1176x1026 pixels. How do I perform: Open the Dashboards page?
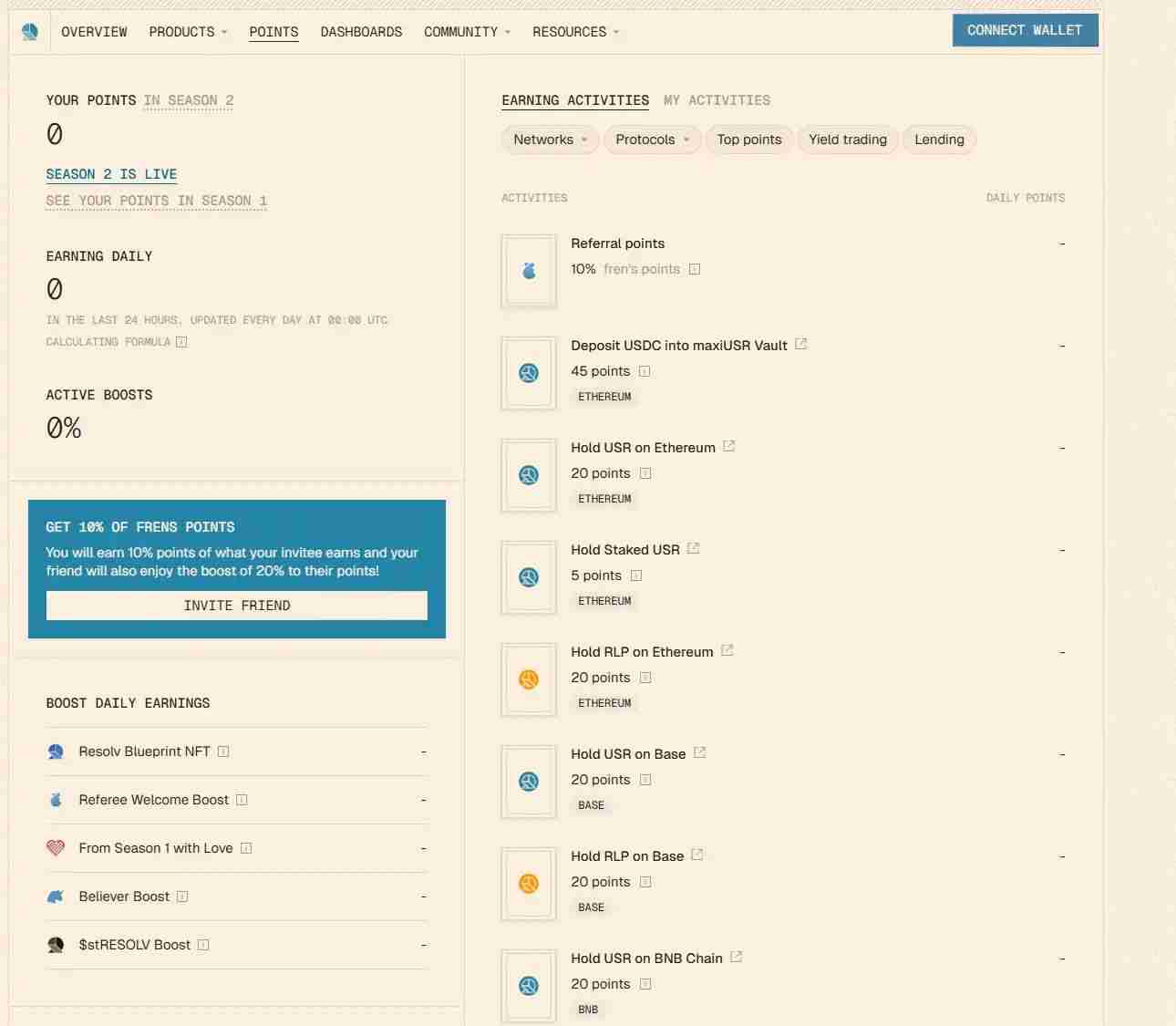click(x=361, y=32)
